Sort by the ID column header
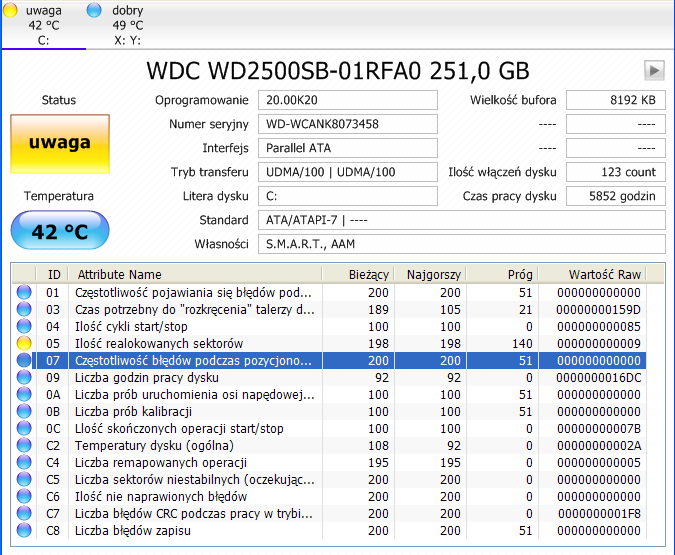 coord(53,274)
